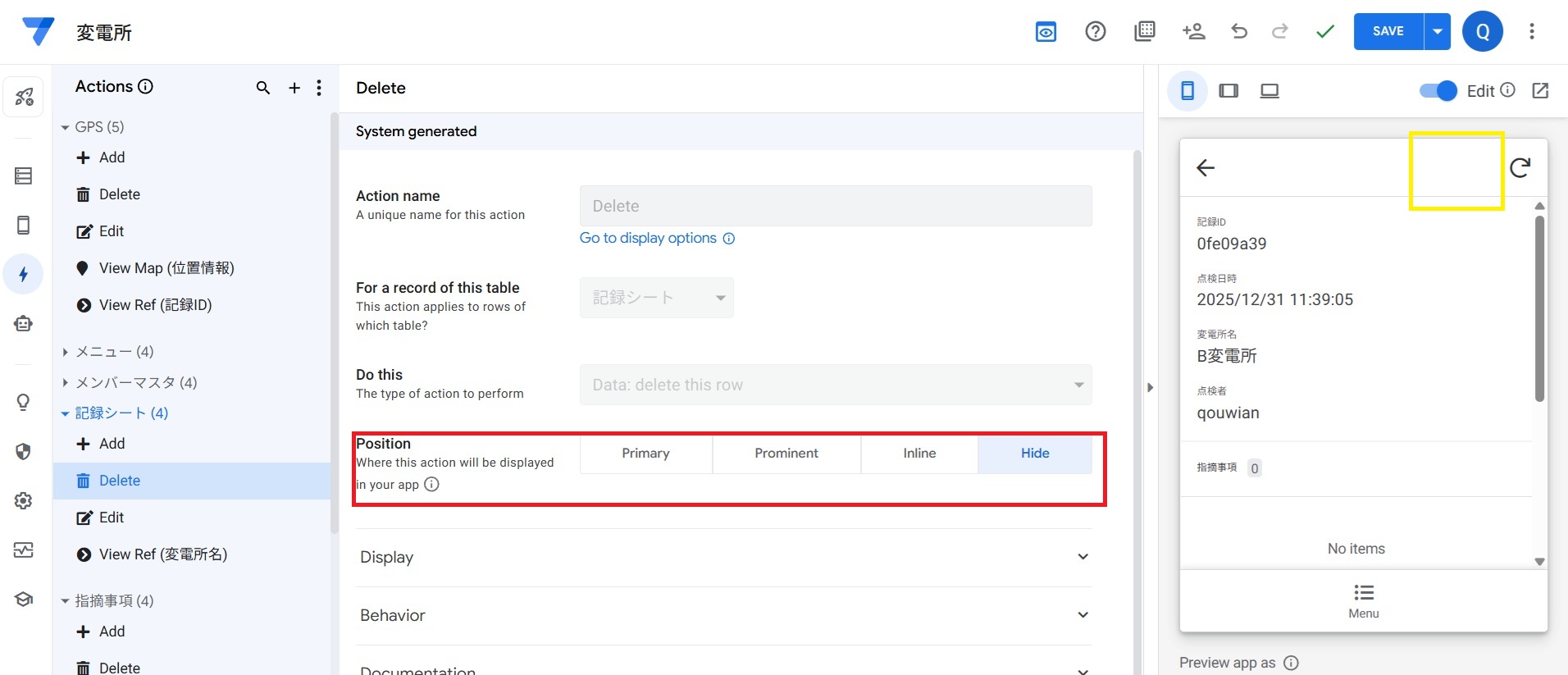The image size is (1568, 675).
Task: Set Position to Primary
Action: point(645,454)
